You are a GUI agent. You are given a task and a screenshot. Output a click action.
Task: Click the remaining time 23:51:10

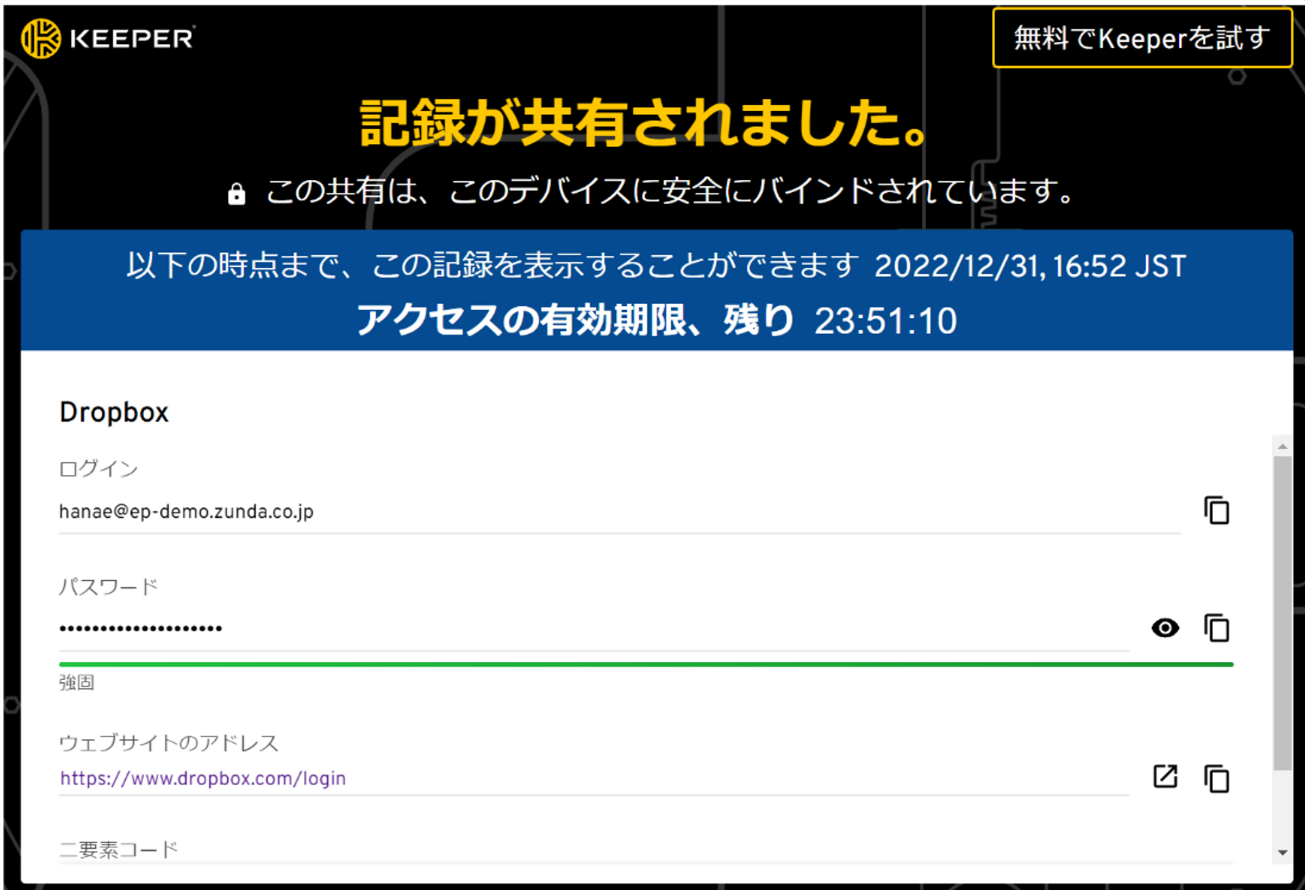click(885, 321)
